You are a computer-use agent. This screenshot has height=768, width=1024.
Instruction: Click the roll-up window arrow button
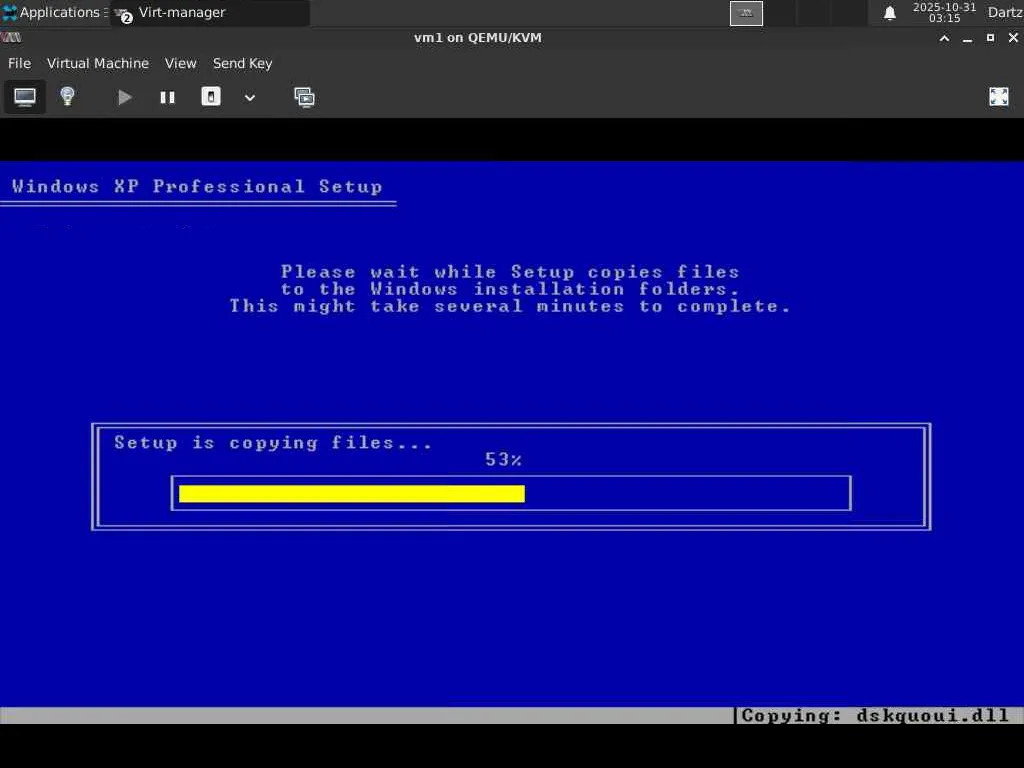pos(944,38)
